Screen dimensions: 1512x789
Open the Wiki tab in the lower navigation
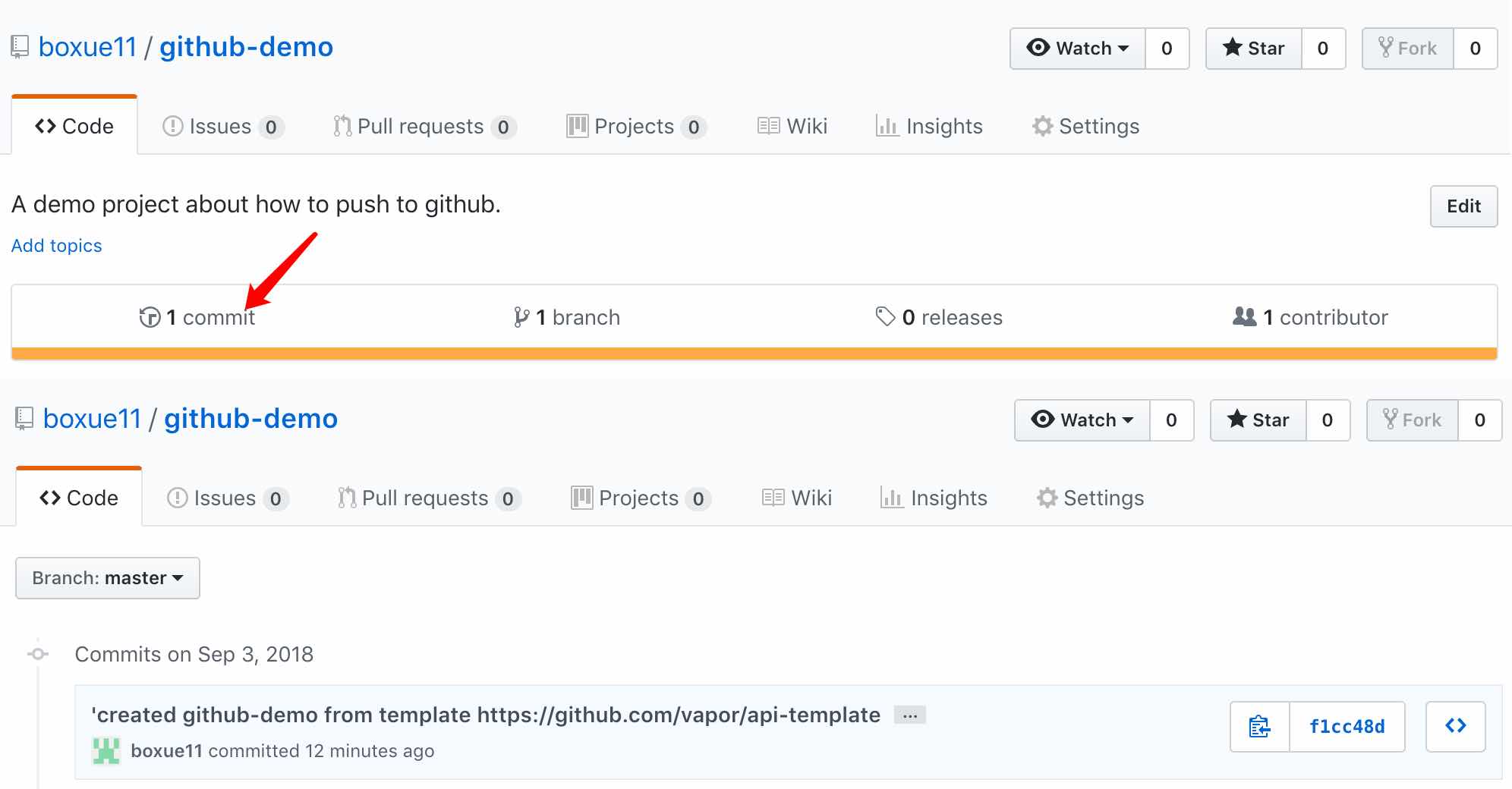point(797,498)
